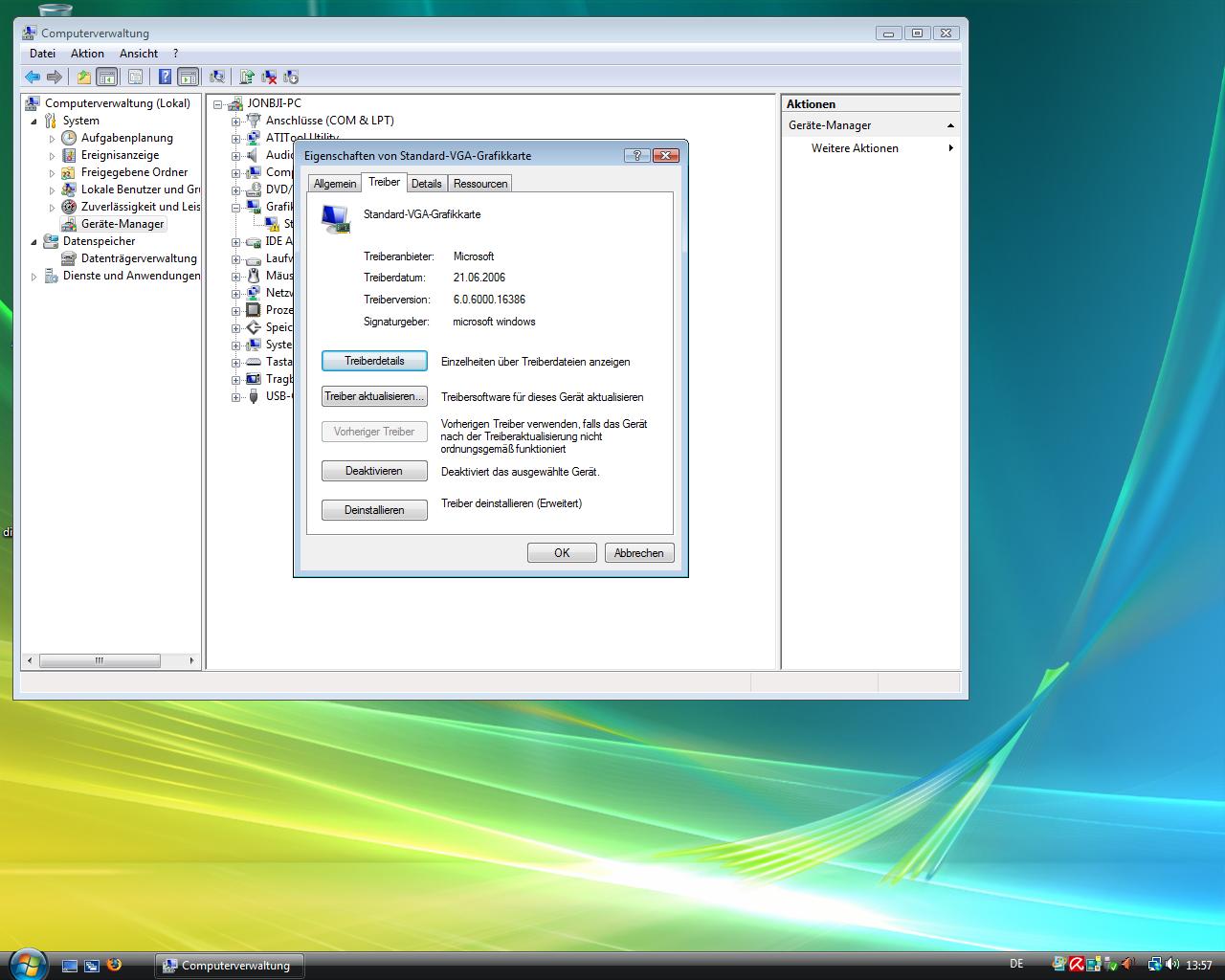
Task: Select the Aufgabenplanung clock icon
Action: coord(69,138)
